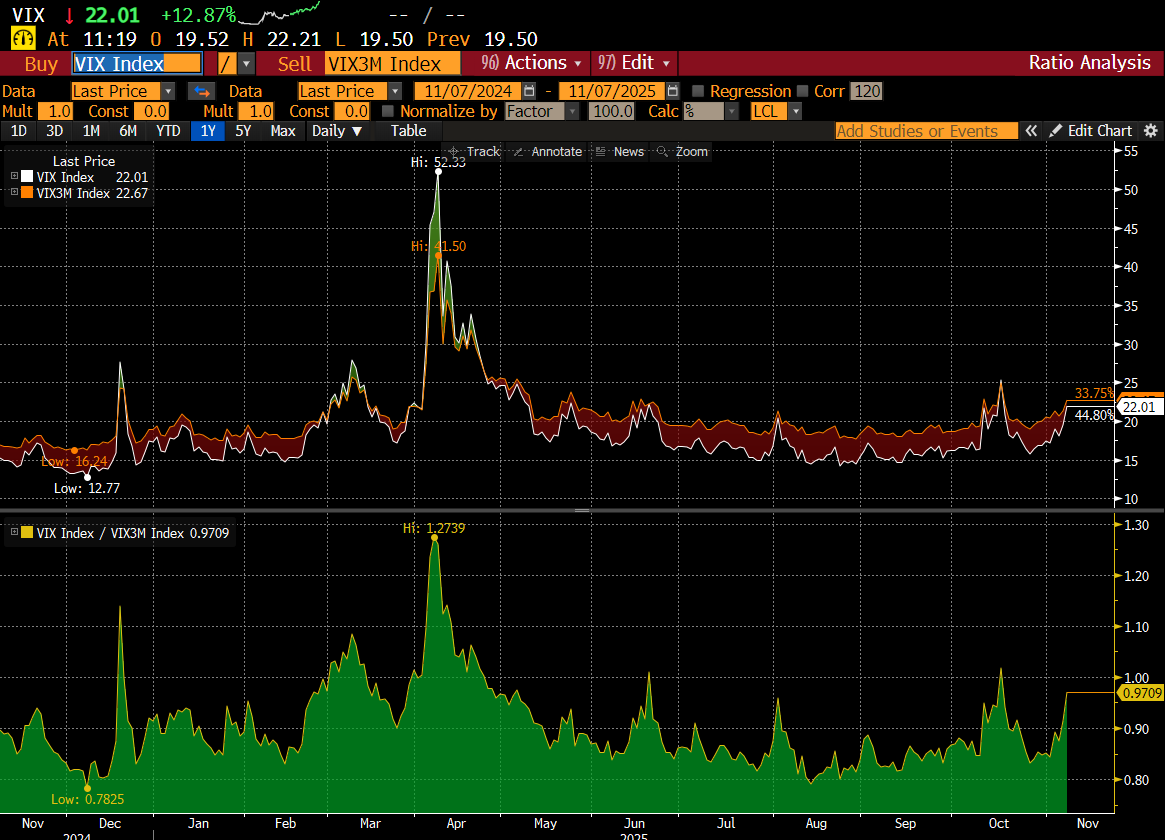1165x840 pixels.
Task: Expand the ratio legend entry box
Action: [x=14, y=533]
